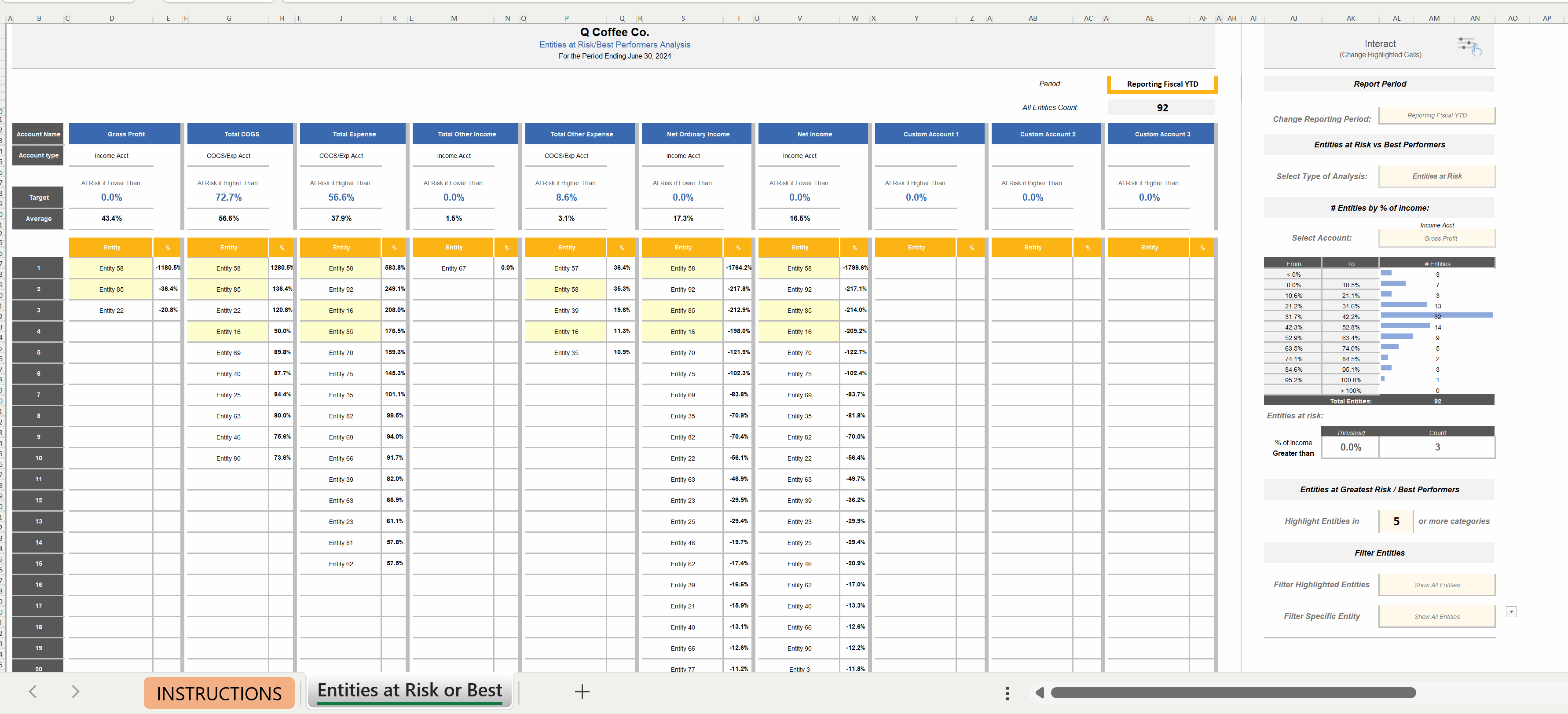Select the 31.7% From range cell

[x=1293, y=317]
